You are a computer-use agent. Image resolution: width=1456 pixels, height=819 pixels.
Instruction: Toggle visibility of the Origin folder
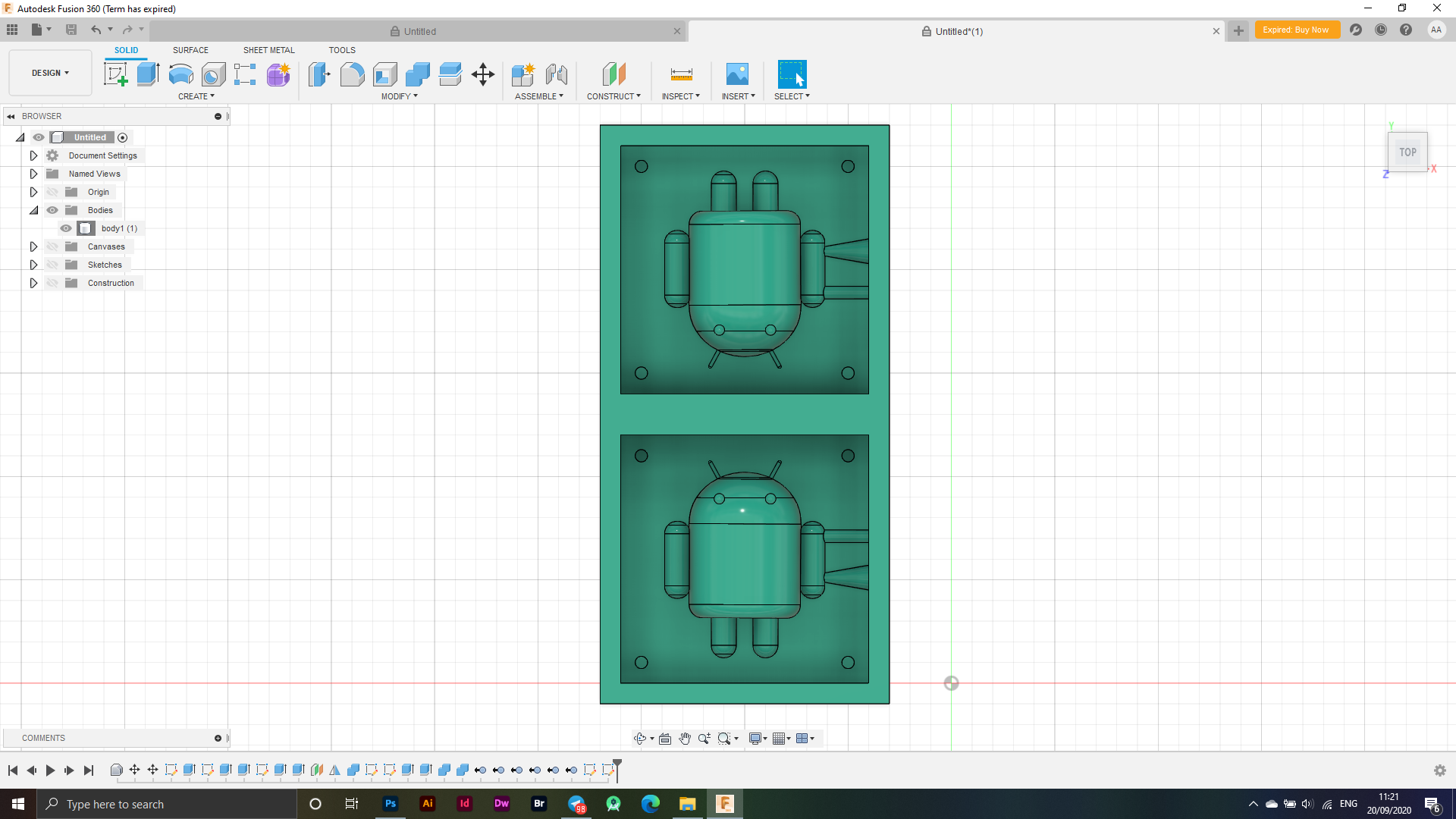click(52, 192)
